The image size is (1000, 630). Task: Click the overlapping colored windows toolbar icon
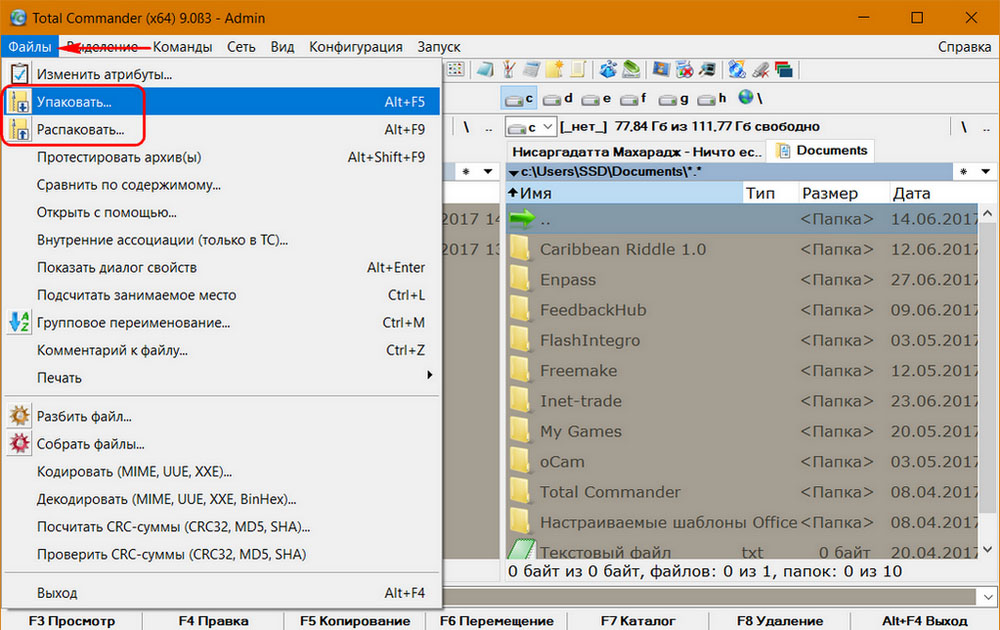pyautogui.click(x=783, y=69)
